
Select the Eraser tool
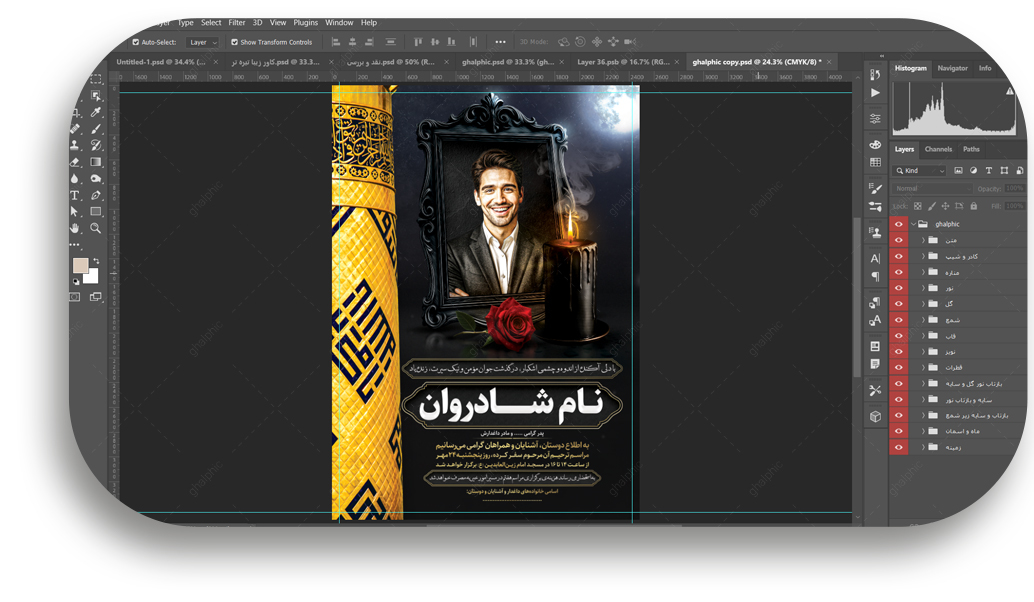coord(75,162)
